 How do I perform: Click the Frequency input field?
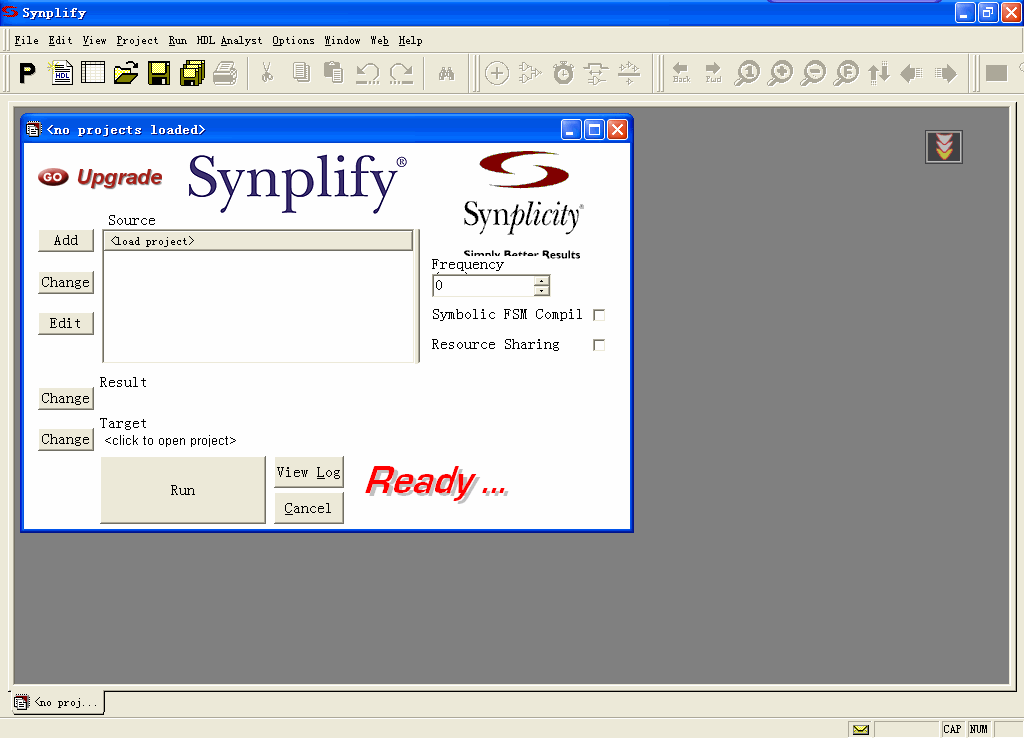[x=483, y=285]
